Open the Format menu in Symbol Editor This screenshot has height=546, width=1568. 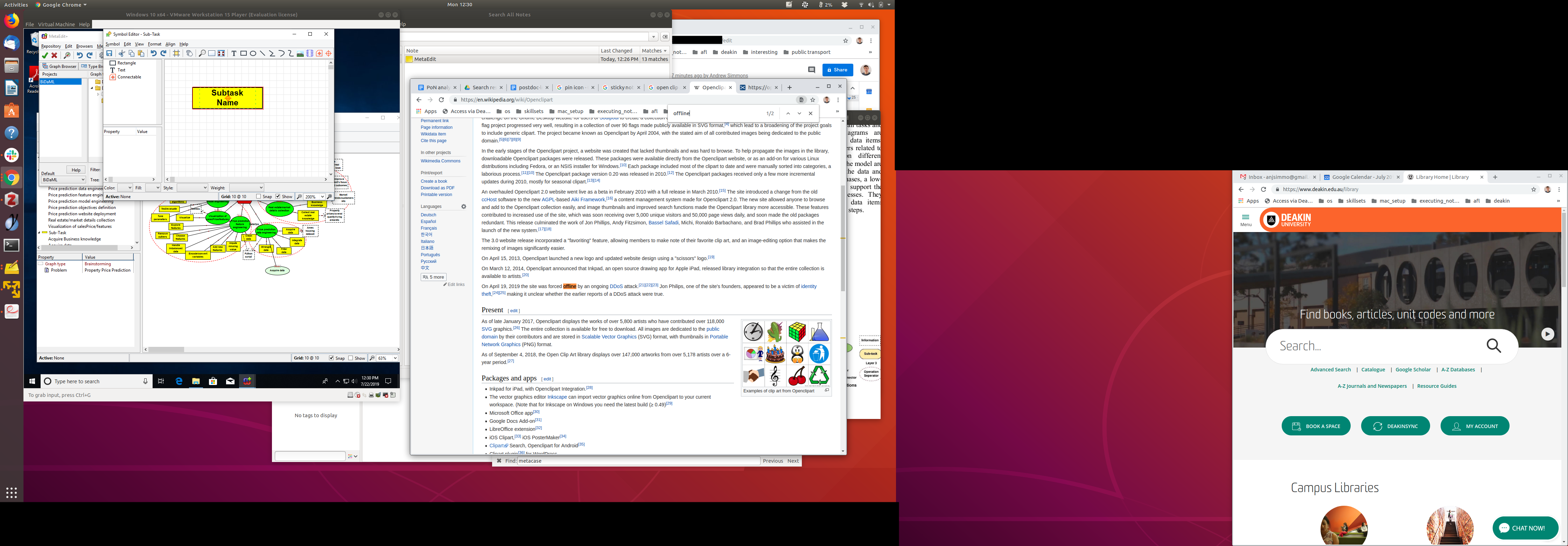155,44
